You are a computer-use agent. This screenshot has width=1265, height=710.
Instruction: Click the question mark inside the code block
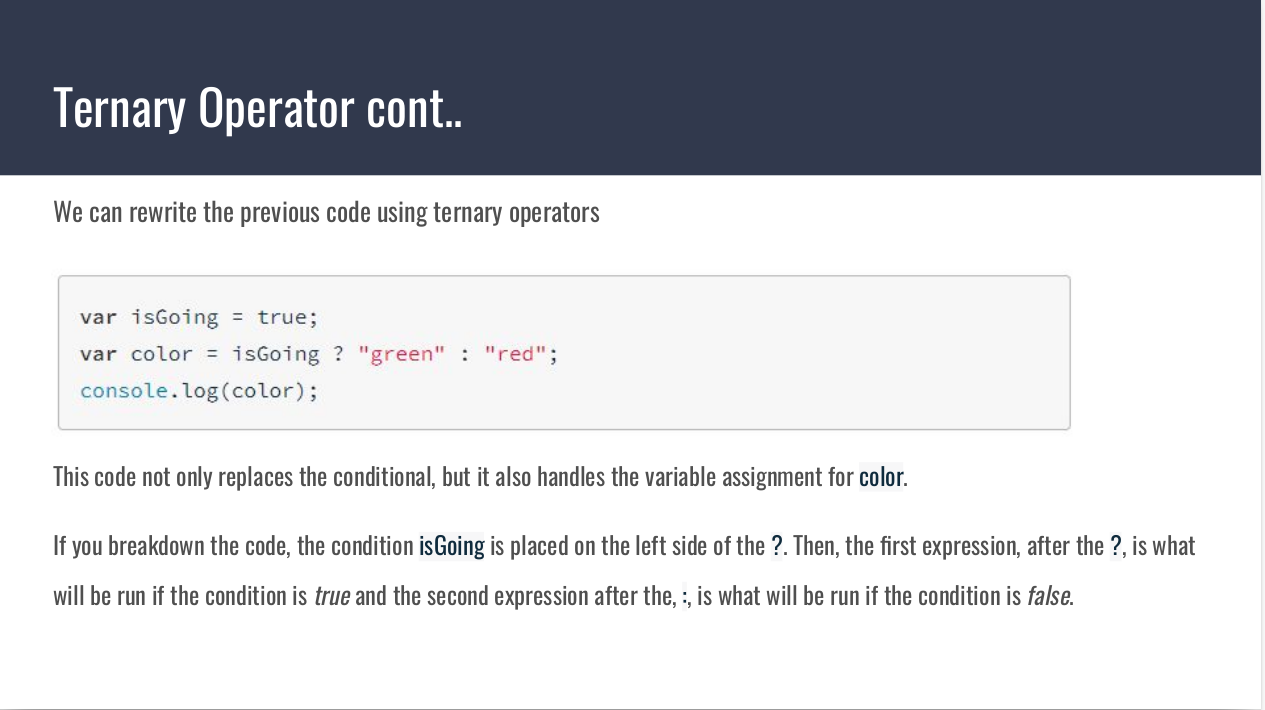click(339, 354)
